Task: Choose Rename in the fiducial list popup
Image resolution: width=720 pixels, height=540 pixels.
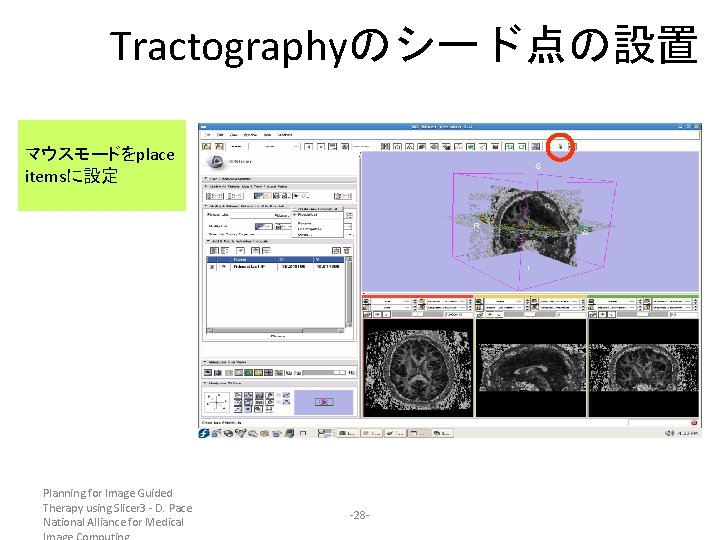Action: click(304, 223)
